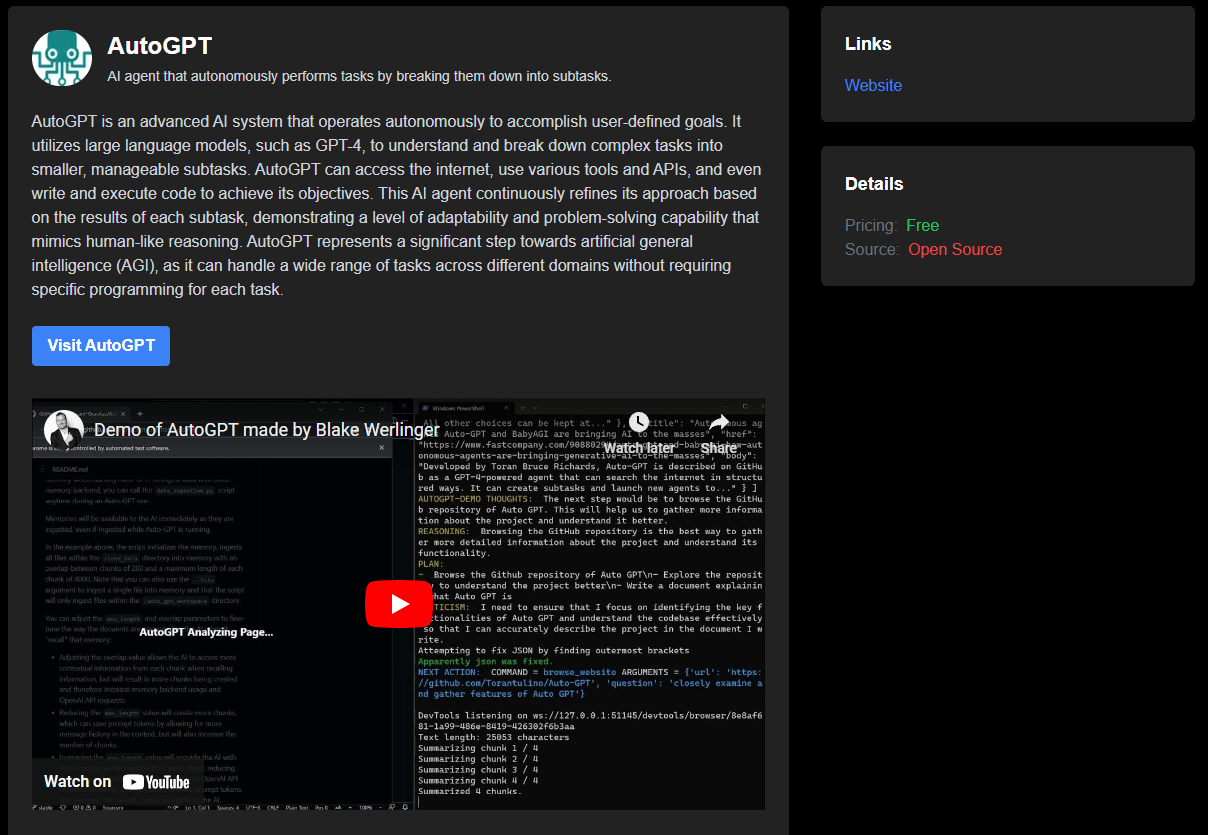Image resolution: width=1208 pixels, height=835 pixels.
Task: Play the AutoGPT demo video
Action: [x=399, y=604]
